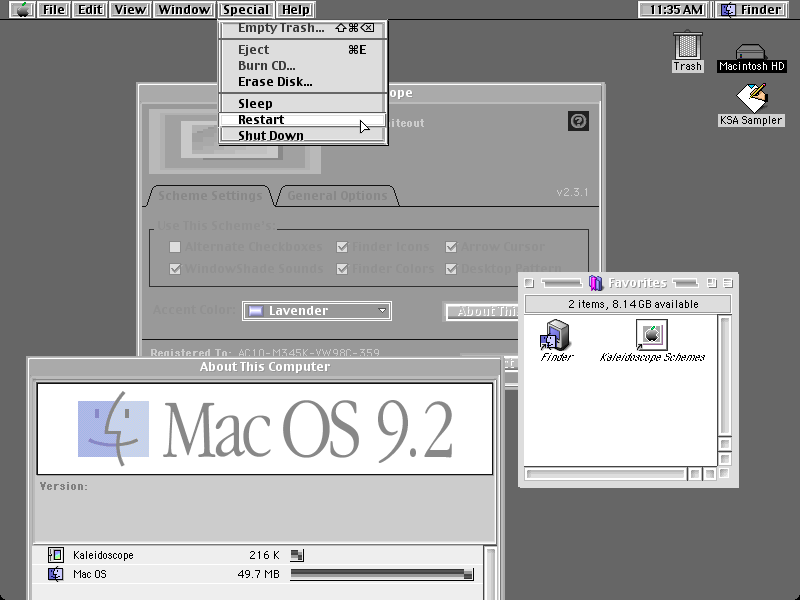Click the Mac OS face logo

(113, 429)
